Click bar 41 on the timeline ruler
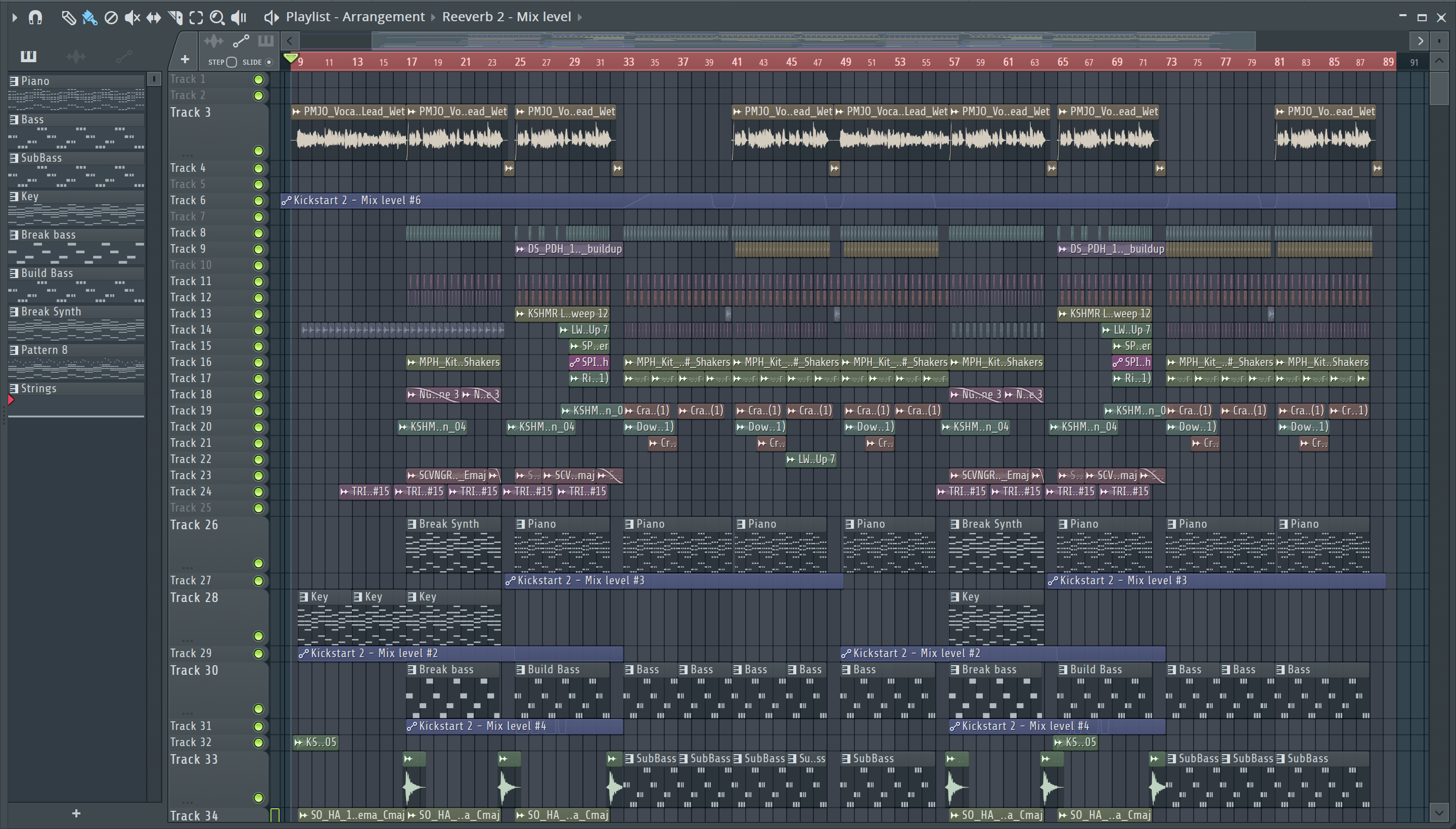This screenshot has height=829, width=1456. tap(737, 62)
